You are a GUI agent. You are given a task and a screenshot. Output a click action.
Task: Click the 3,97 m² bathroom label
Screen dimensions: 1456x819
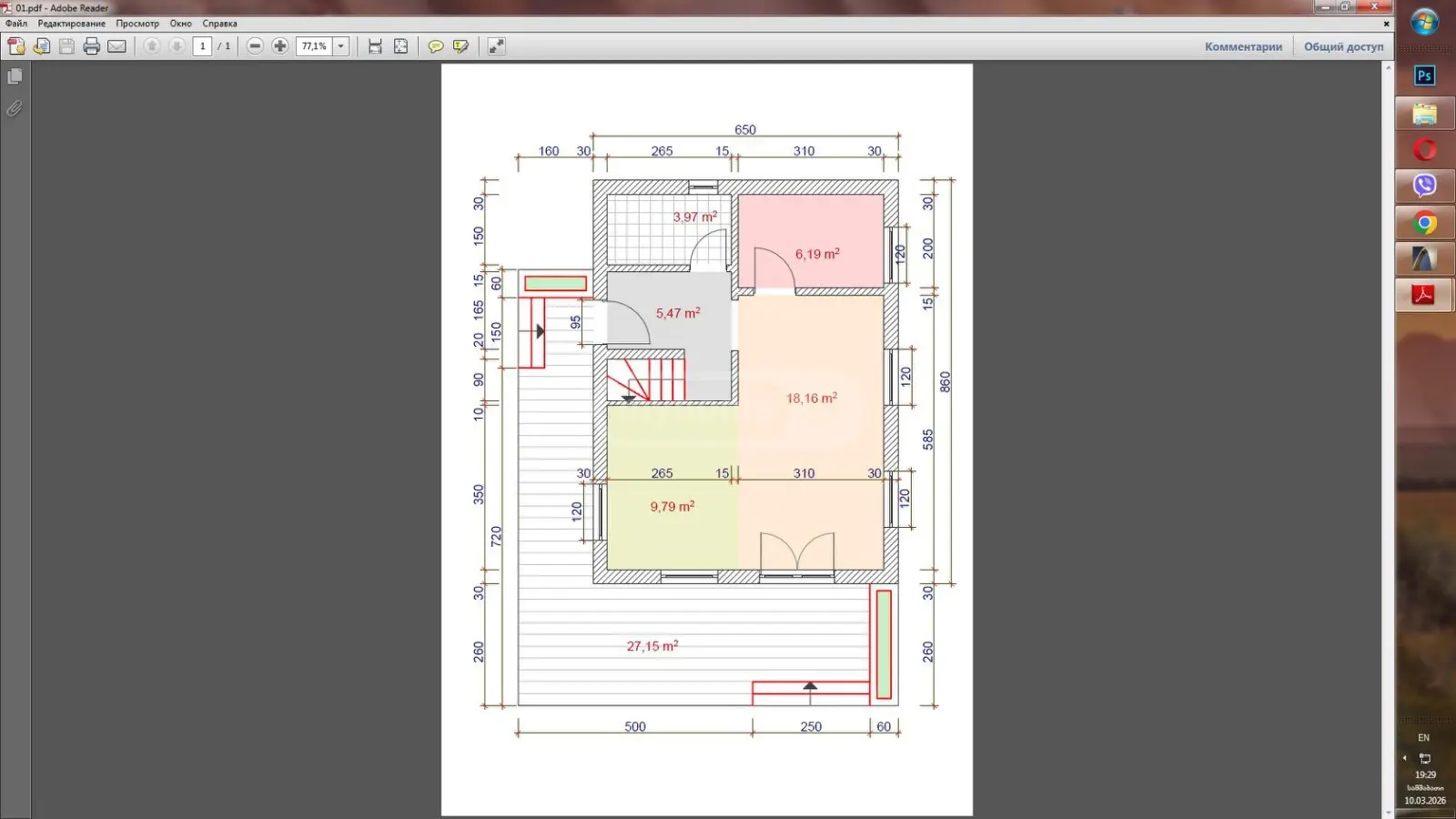pyautogui.click(x=695, y=217)
